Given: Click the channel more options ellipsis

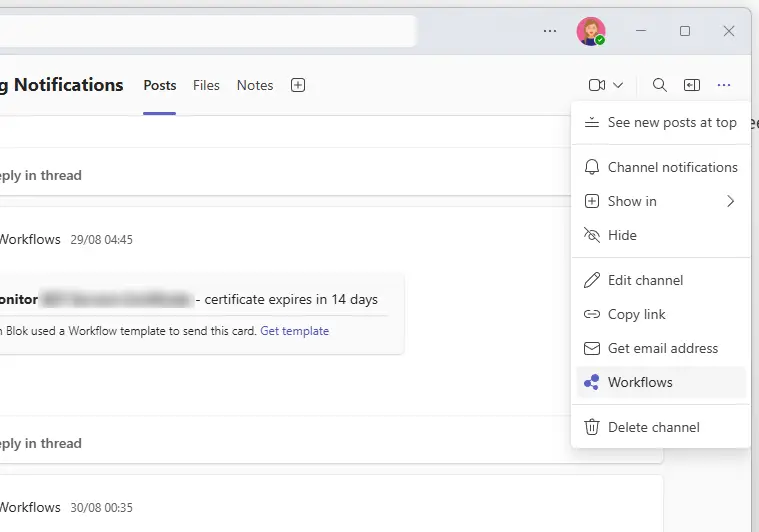Looking at the screenshot, I should (x=725, y=86).
